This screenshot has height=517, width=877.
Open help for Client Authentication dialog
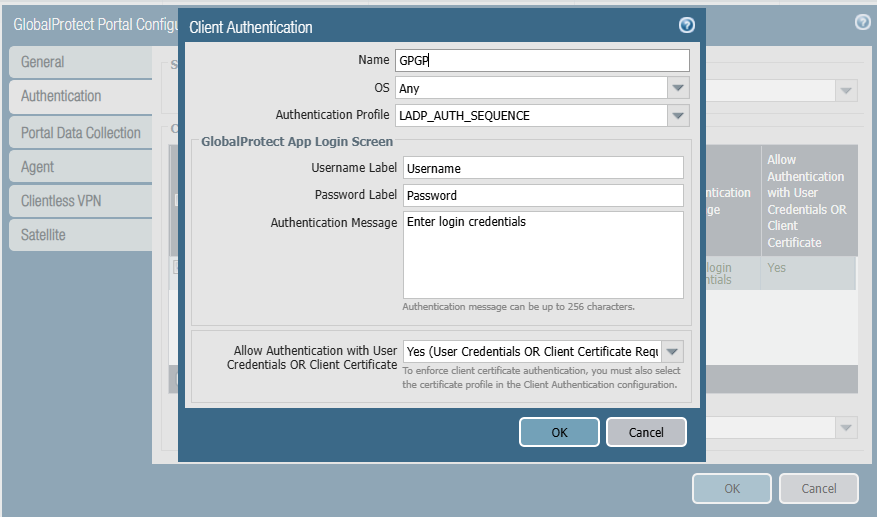[686, 25]
